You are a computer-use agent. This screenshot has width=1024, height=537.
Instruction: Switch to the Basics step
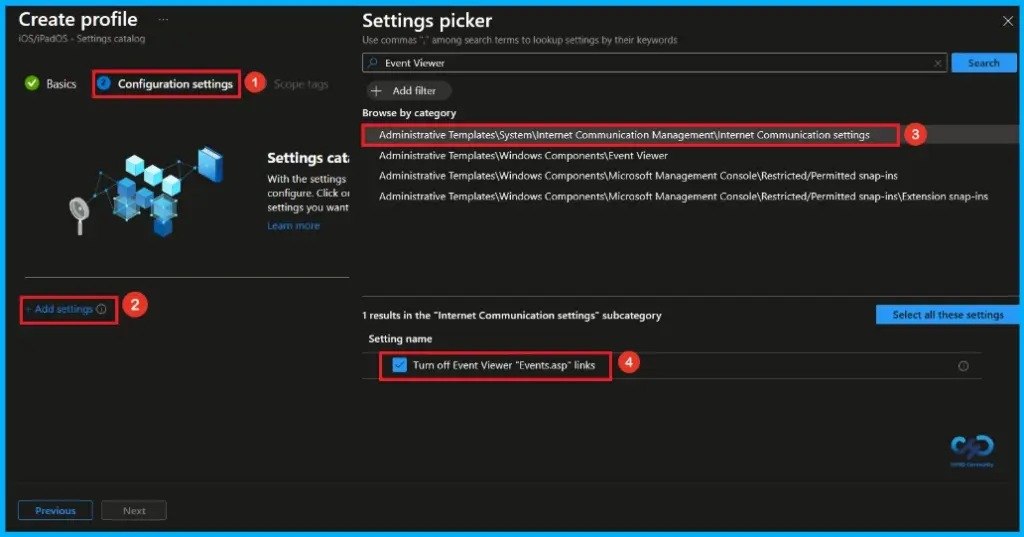[51, 84]
